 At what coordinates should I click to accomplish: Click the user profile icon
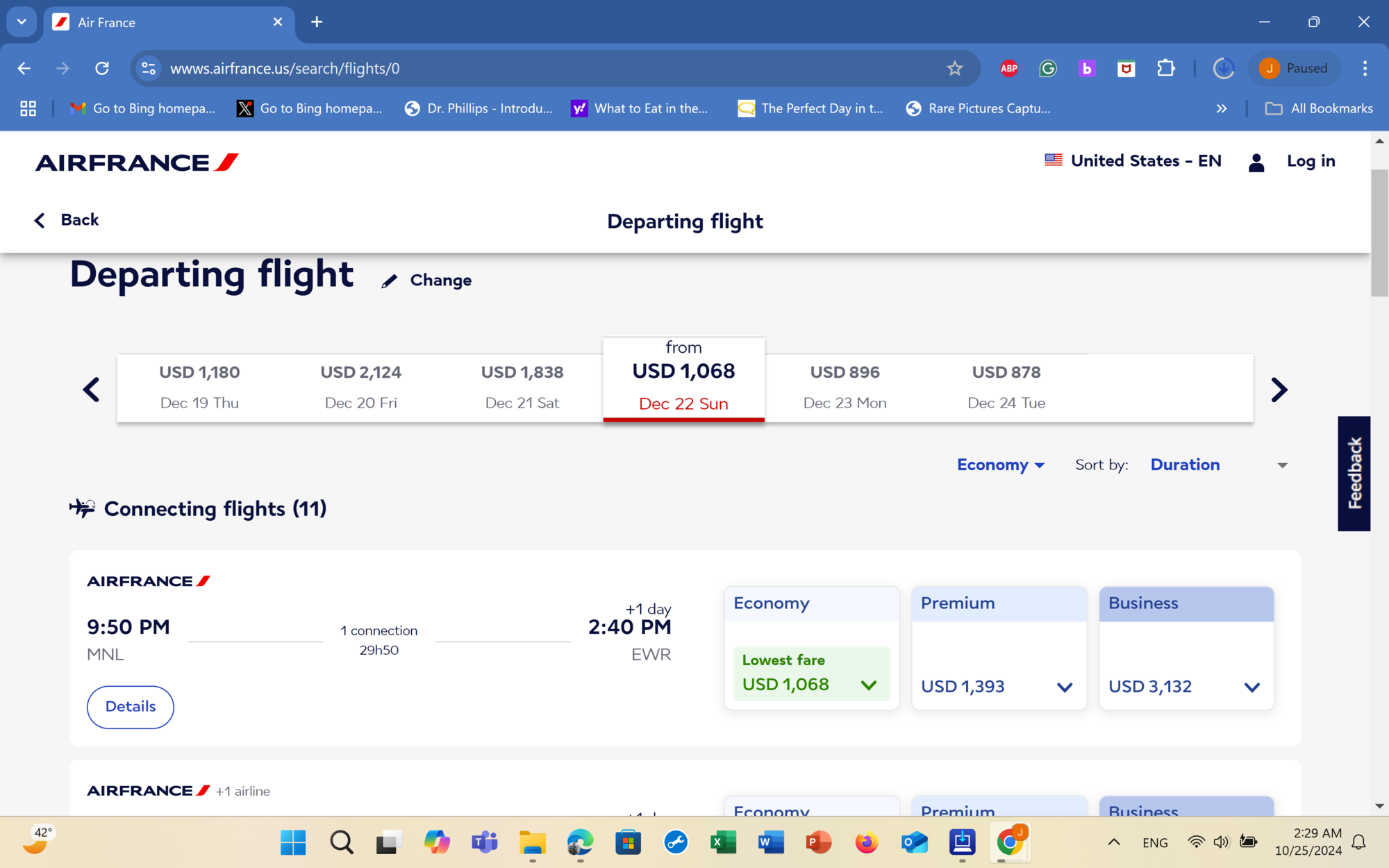[1256, 162]
